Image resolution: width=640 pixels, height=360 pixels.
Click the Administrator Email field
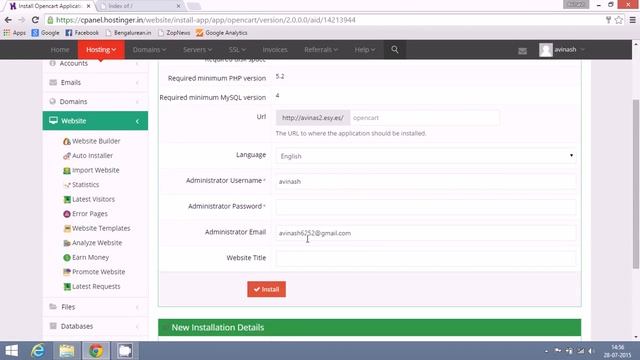coord(426,233)
